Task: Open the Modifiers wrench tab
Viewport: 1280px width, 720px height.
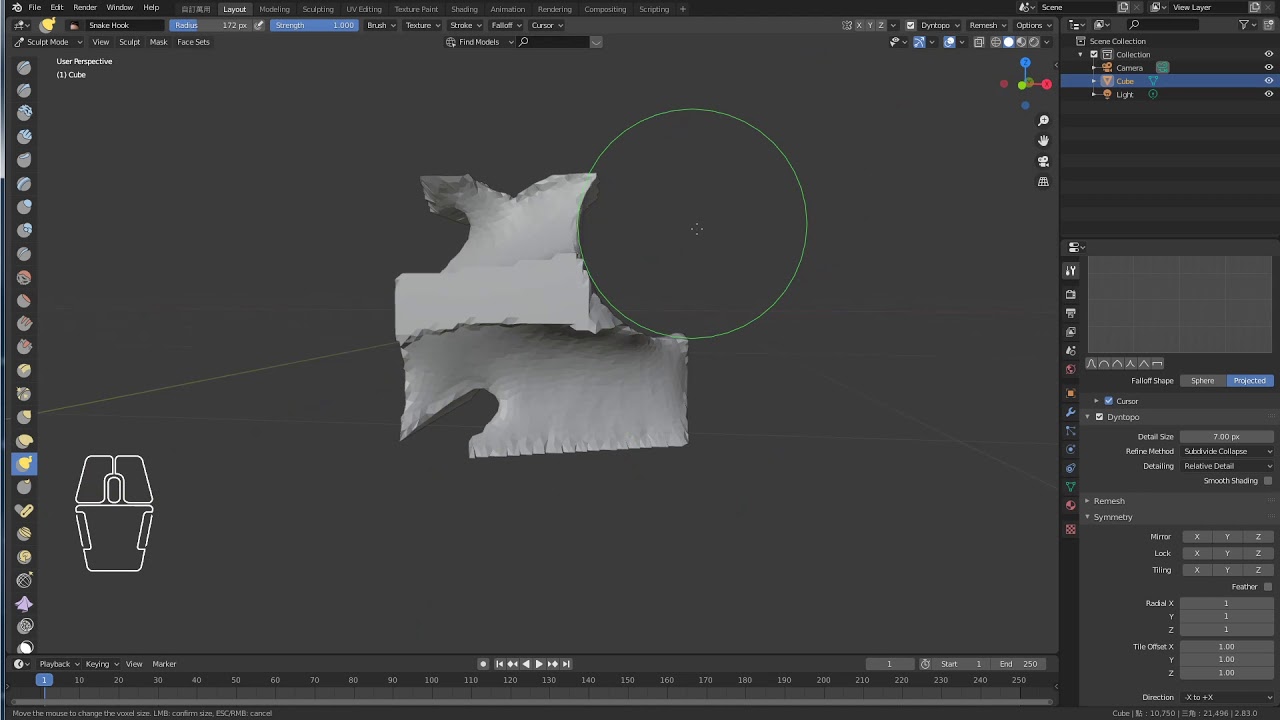Action: coord(1070,412)
